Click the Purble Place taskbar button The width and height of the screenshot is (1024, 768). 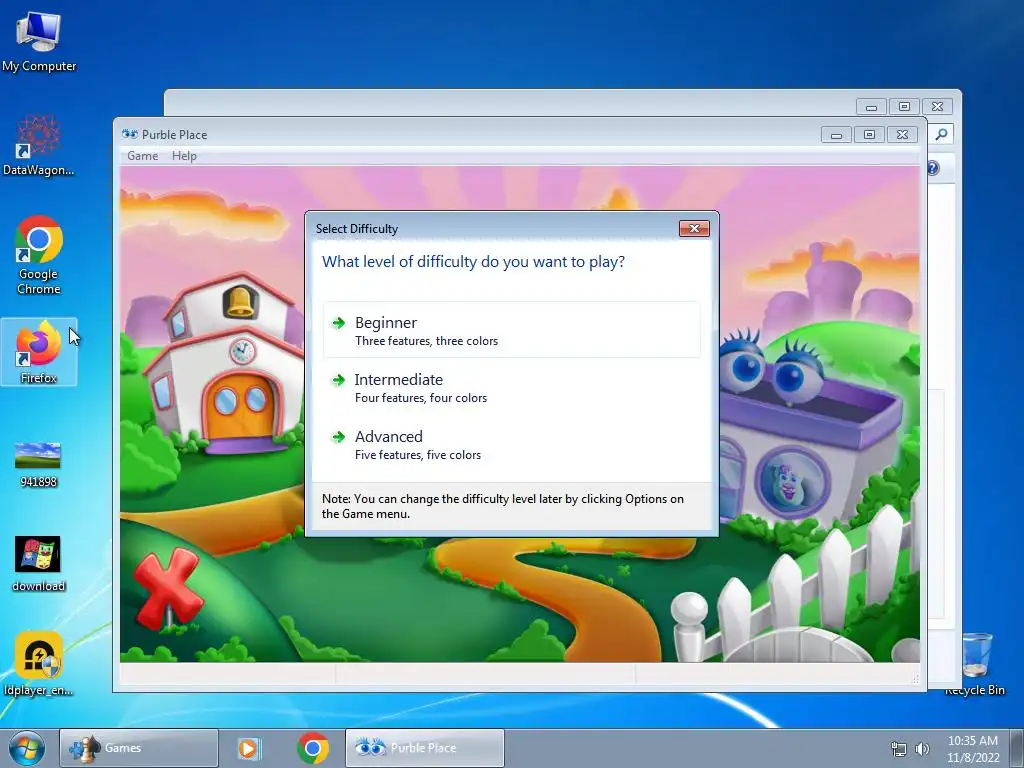point(424,748)
